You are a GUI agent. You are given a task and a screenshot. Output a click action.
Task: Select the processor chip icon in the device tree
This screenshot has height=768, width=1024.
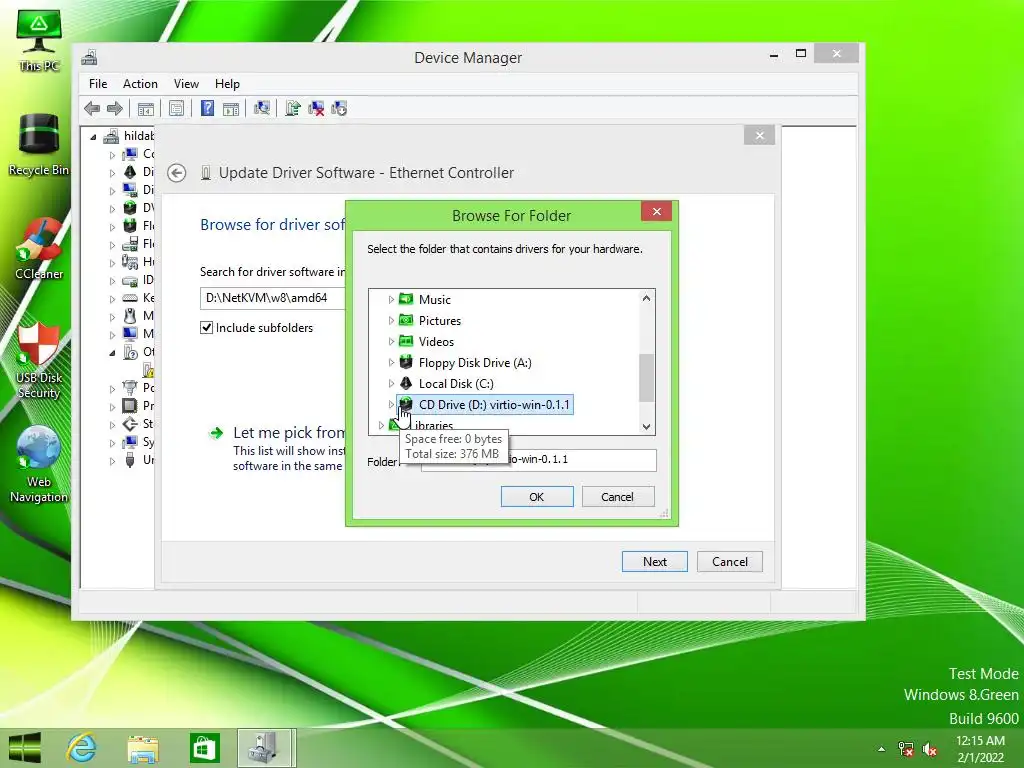(130, 406)
